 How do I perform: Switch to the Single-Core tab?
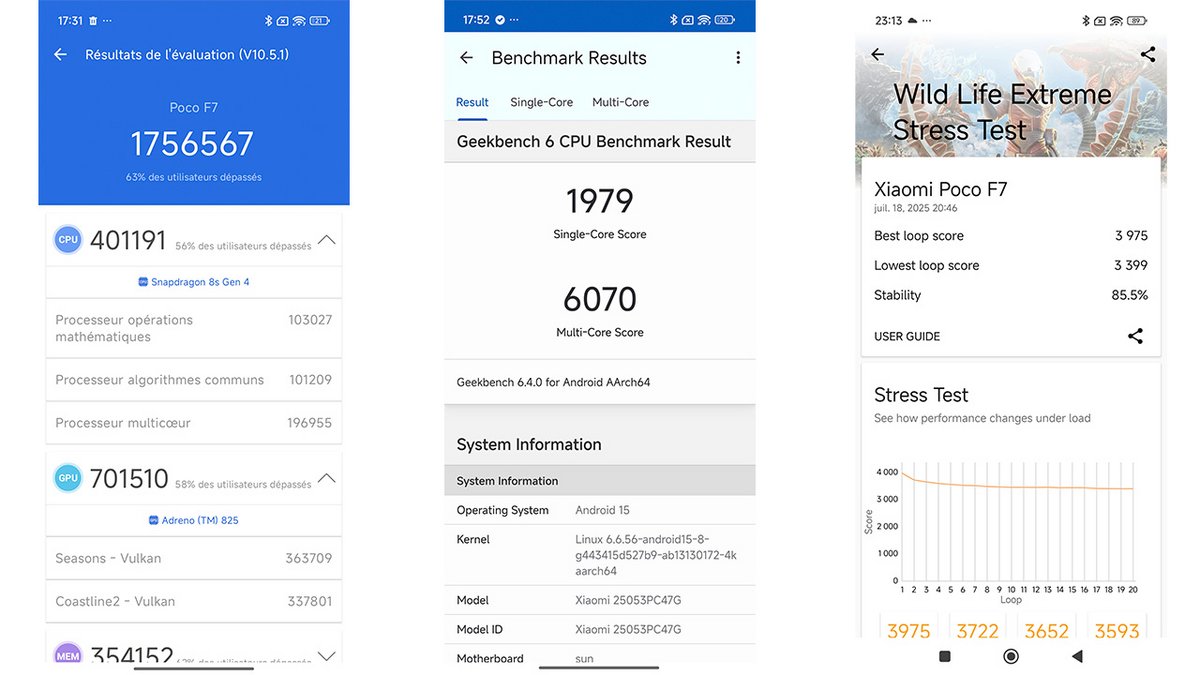coord(542,102)
